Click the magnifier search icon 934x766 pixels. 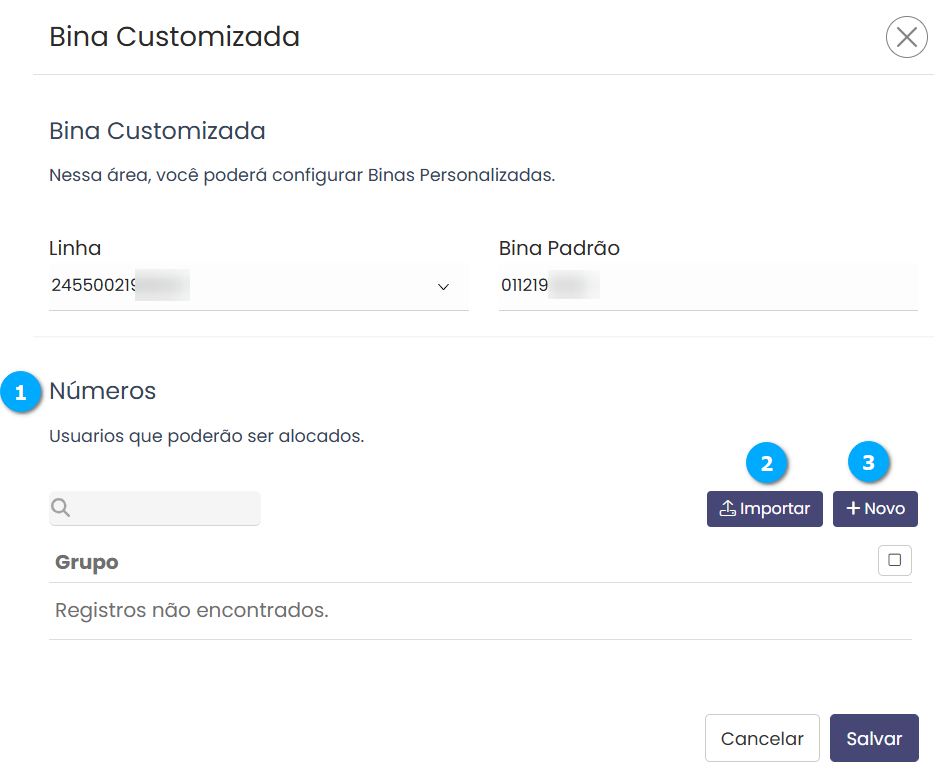tap(61, 508)
